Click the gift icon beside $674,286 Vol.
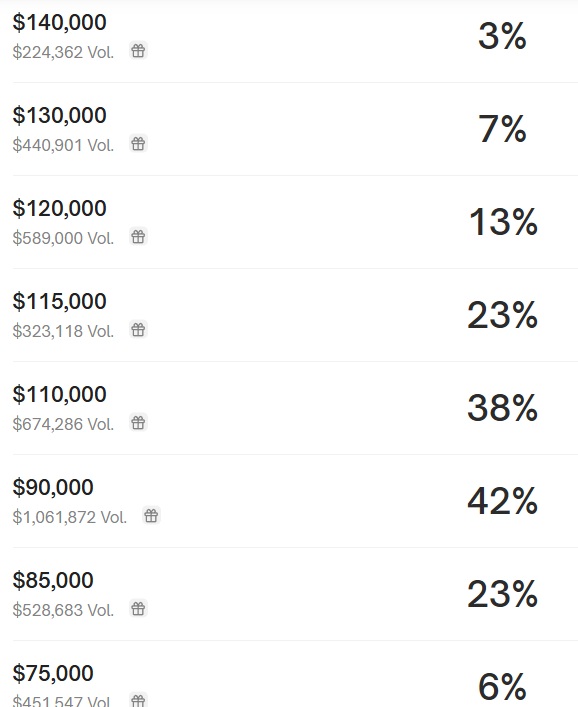578x707 pixels. (138, 423)
